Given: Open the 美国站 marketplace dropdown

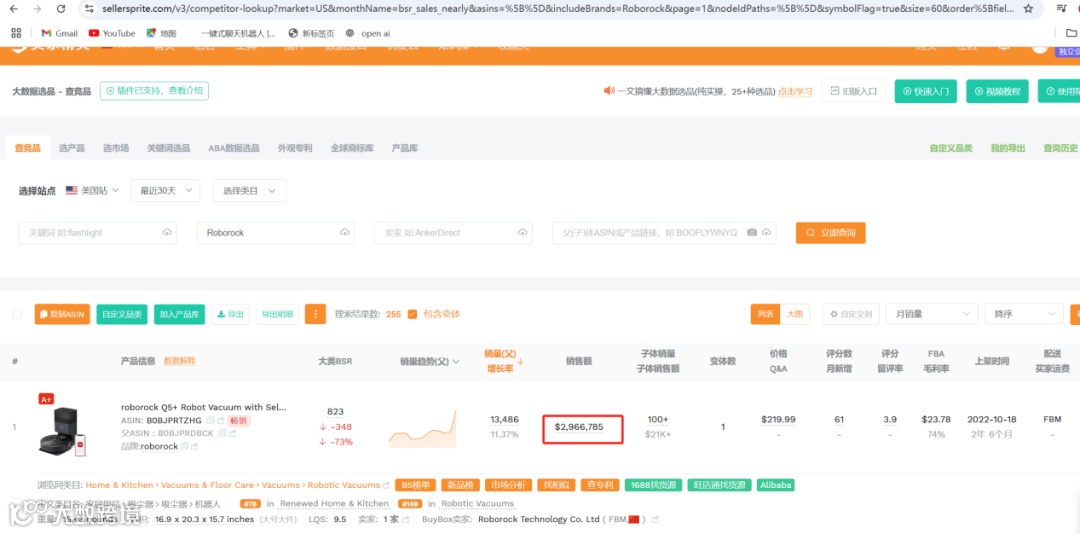Looking at the screenshot, I should [92, 190].
